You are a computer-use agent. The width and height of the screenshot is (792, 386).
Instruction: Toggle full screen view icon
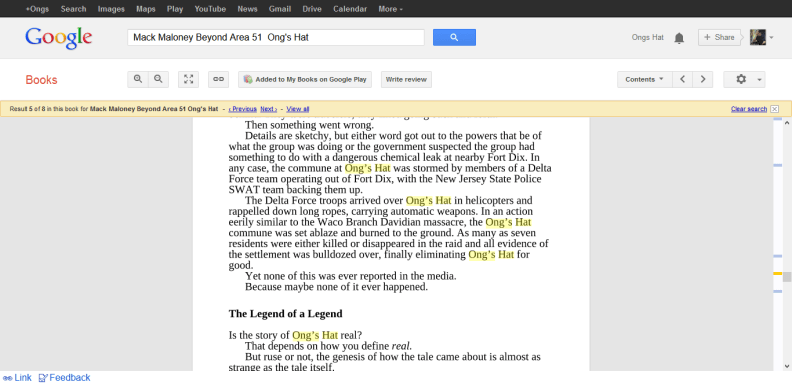pyautogui.click(x=188, y=79)
